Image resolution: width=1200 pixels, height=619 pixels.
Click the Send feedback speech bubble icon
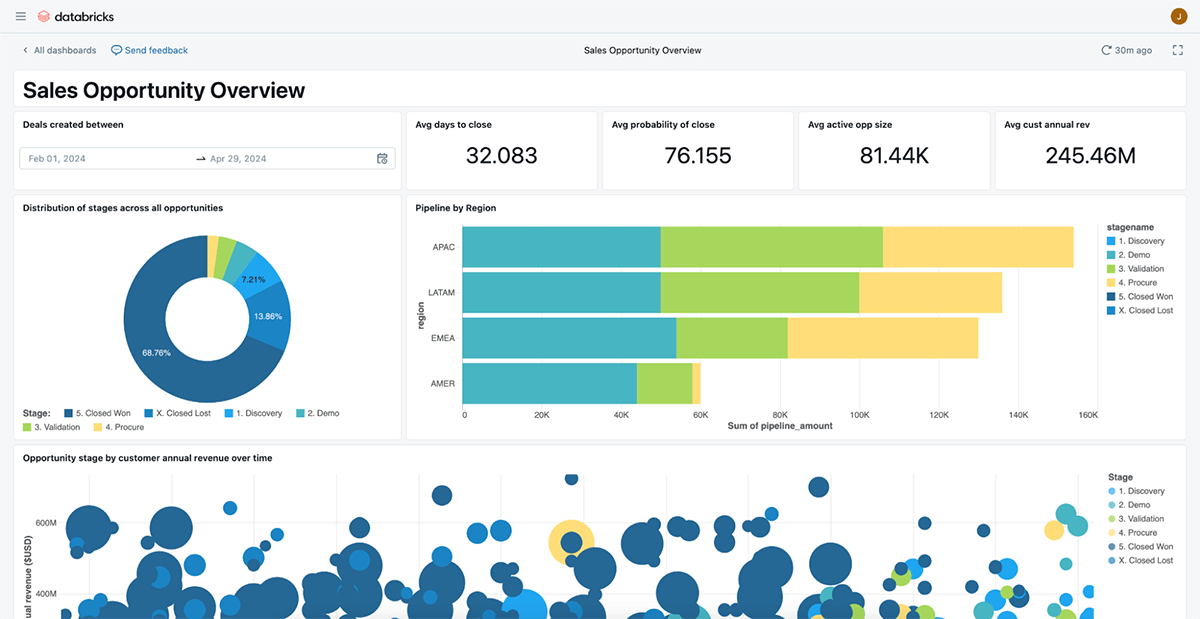tap(117, 50)
